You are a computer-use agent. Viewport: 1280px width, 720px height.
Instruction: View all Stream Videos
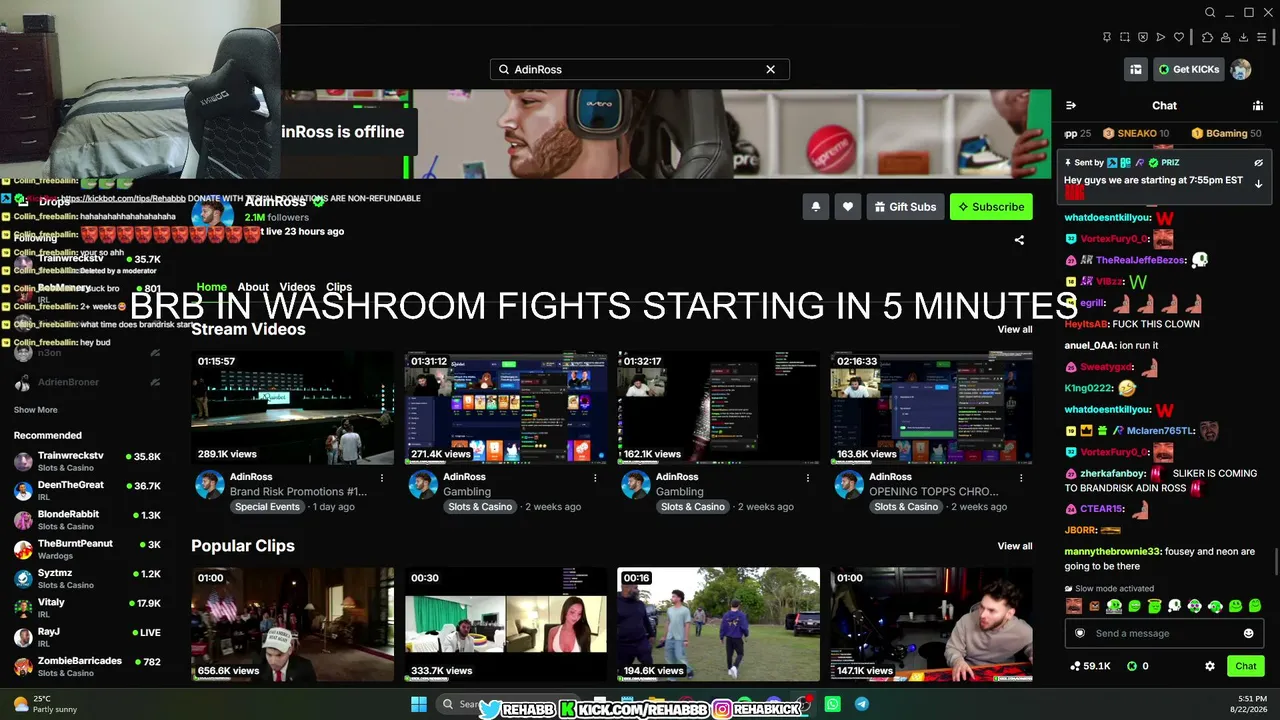[1015, 329]
